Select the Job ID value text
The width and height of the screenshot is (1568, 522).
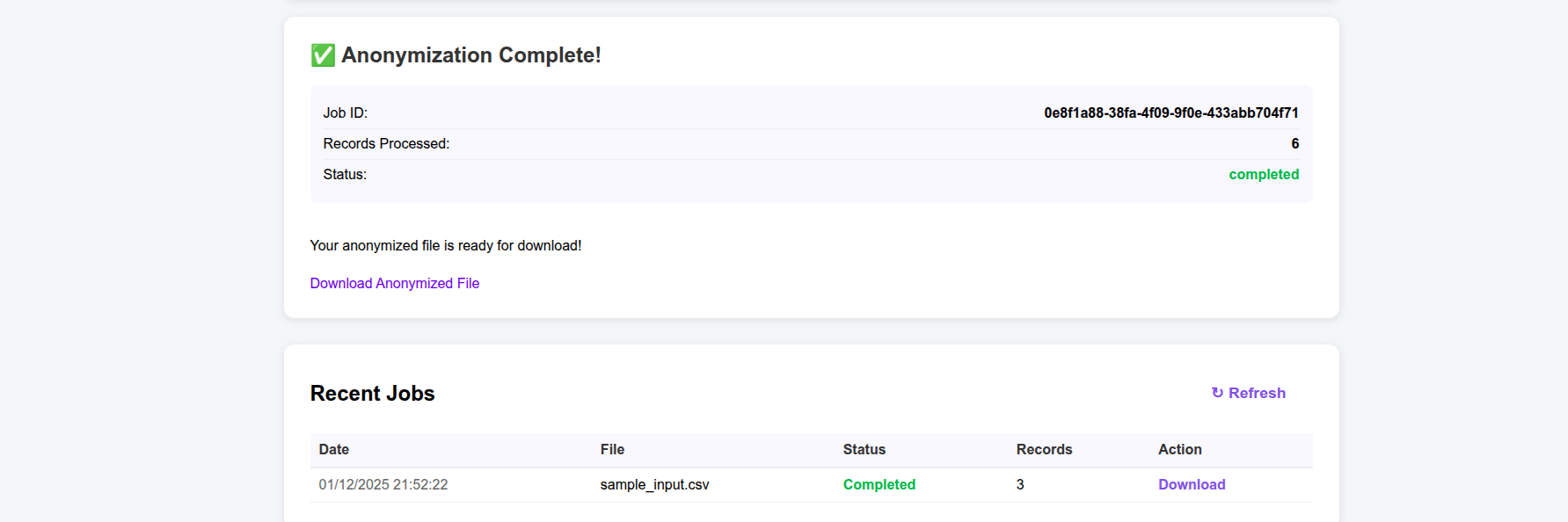[1171, 112]
